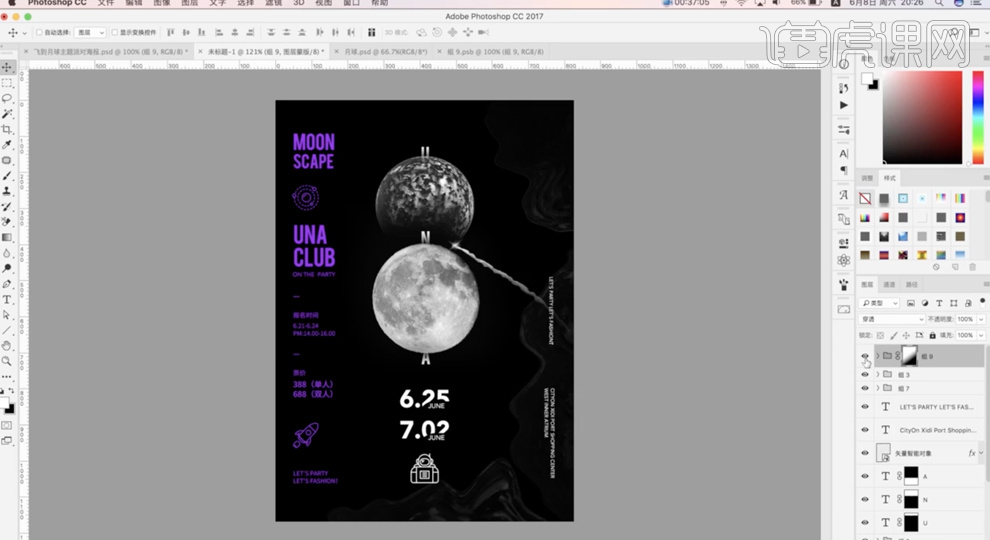
Task: Hide the 组 9 layer group
Action: pyautogui.click(x=865, y=356)
